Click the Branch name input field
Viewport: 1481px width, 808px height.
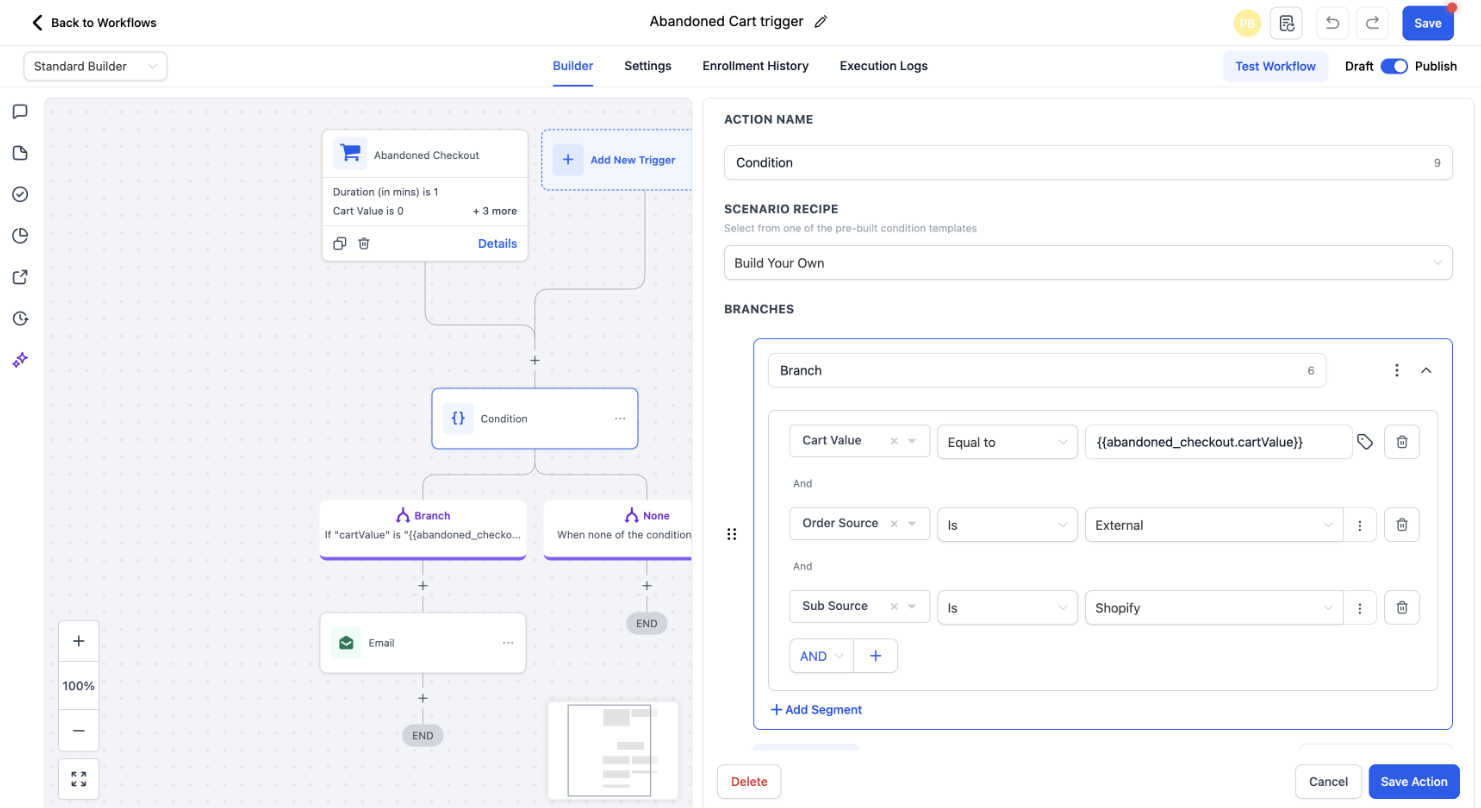click(x=1047, y=370)
